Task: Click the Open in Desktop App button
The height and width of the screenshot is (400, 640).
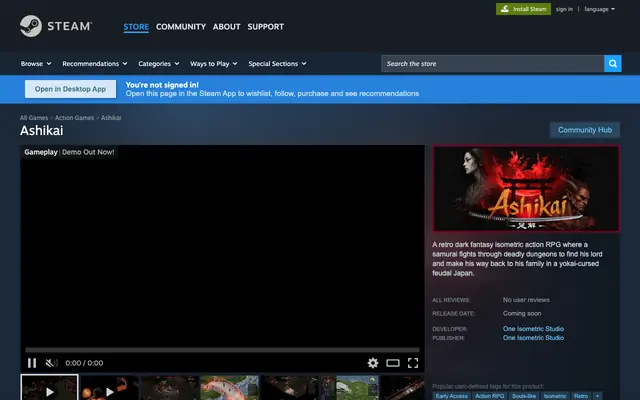Action: [70, 89]
